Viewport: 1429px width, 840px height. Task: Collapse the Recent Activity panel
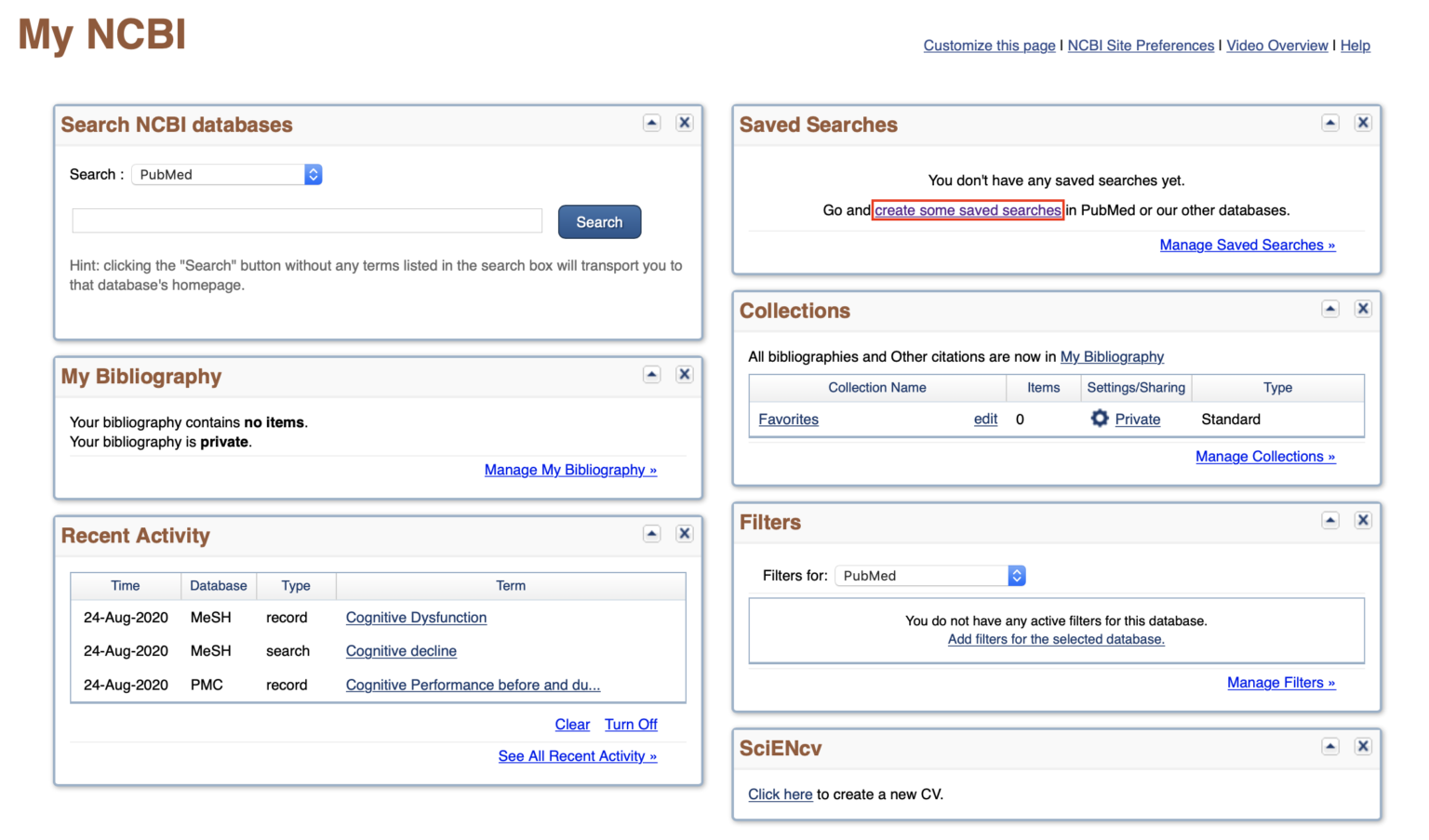(x=651, y=533)
